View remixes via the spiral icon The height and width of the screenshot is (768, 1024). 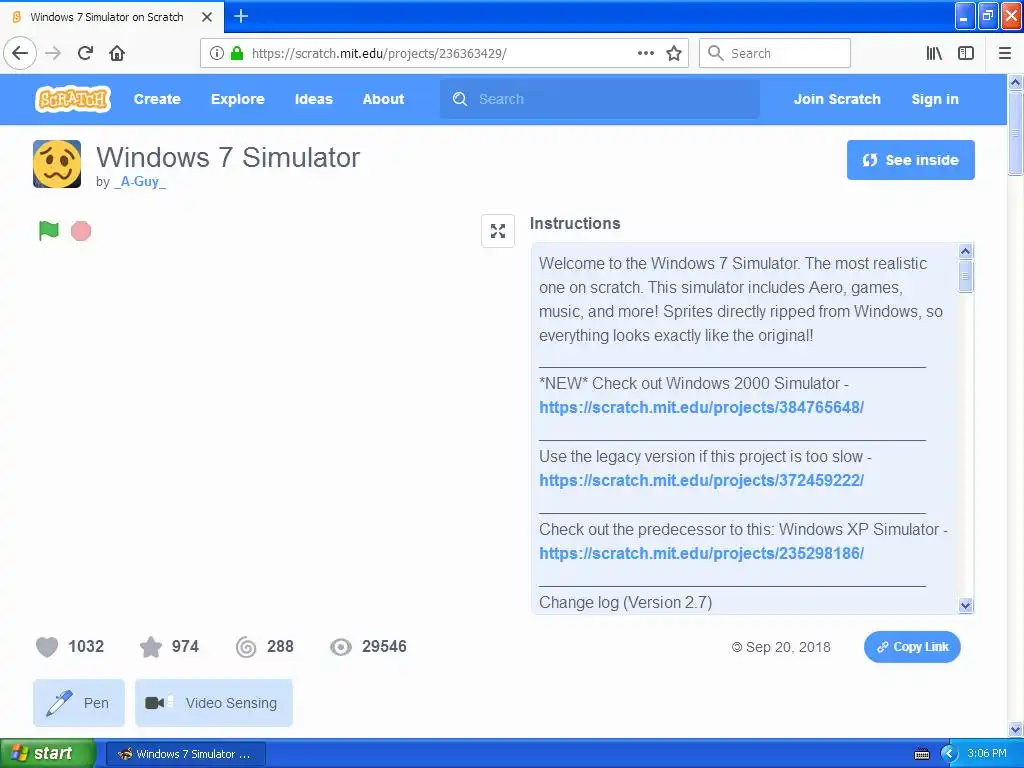coord(246,647)
